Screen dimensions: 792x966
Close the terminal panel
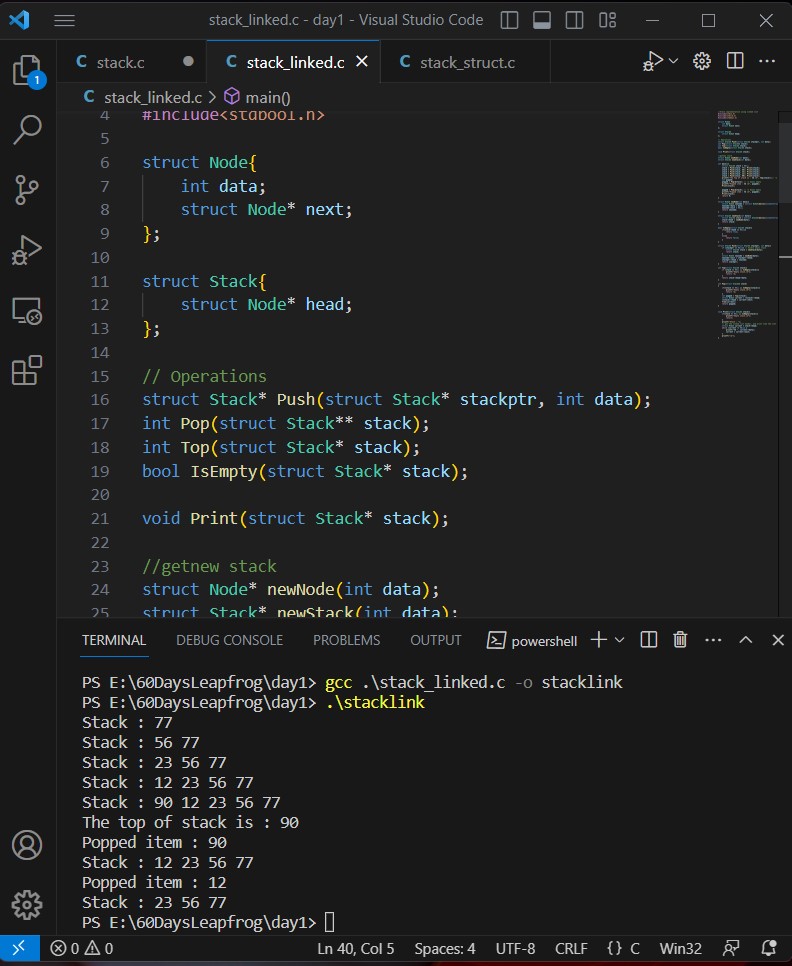[778, 640]
